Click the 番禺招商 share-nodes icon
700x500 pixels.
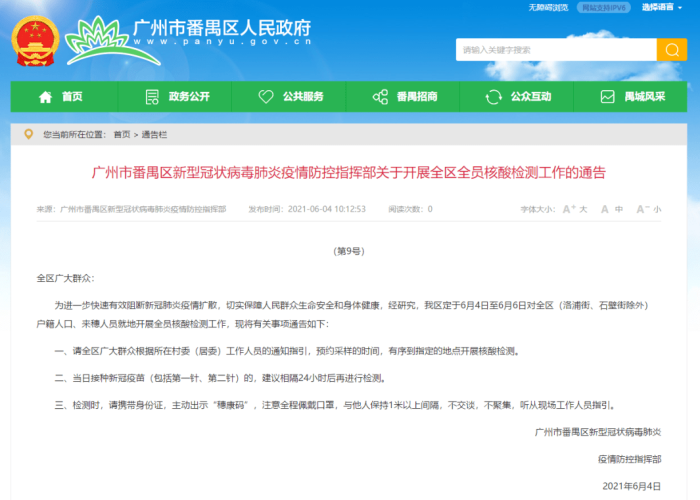pyautogui.click(x=380, y=96)
